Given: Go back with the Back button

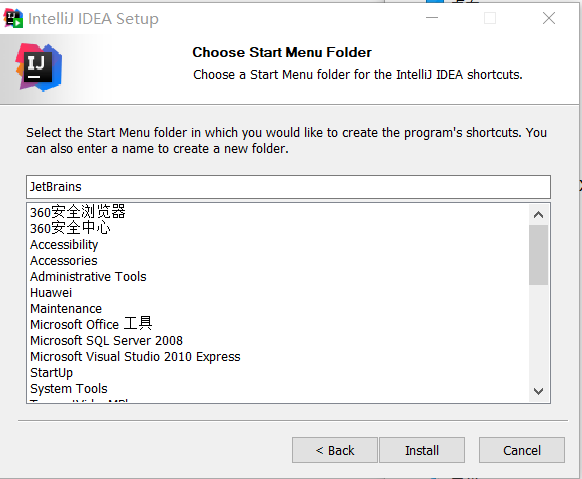Looking at the screenshot, I should pyautogui.click(x=334, y=450).
